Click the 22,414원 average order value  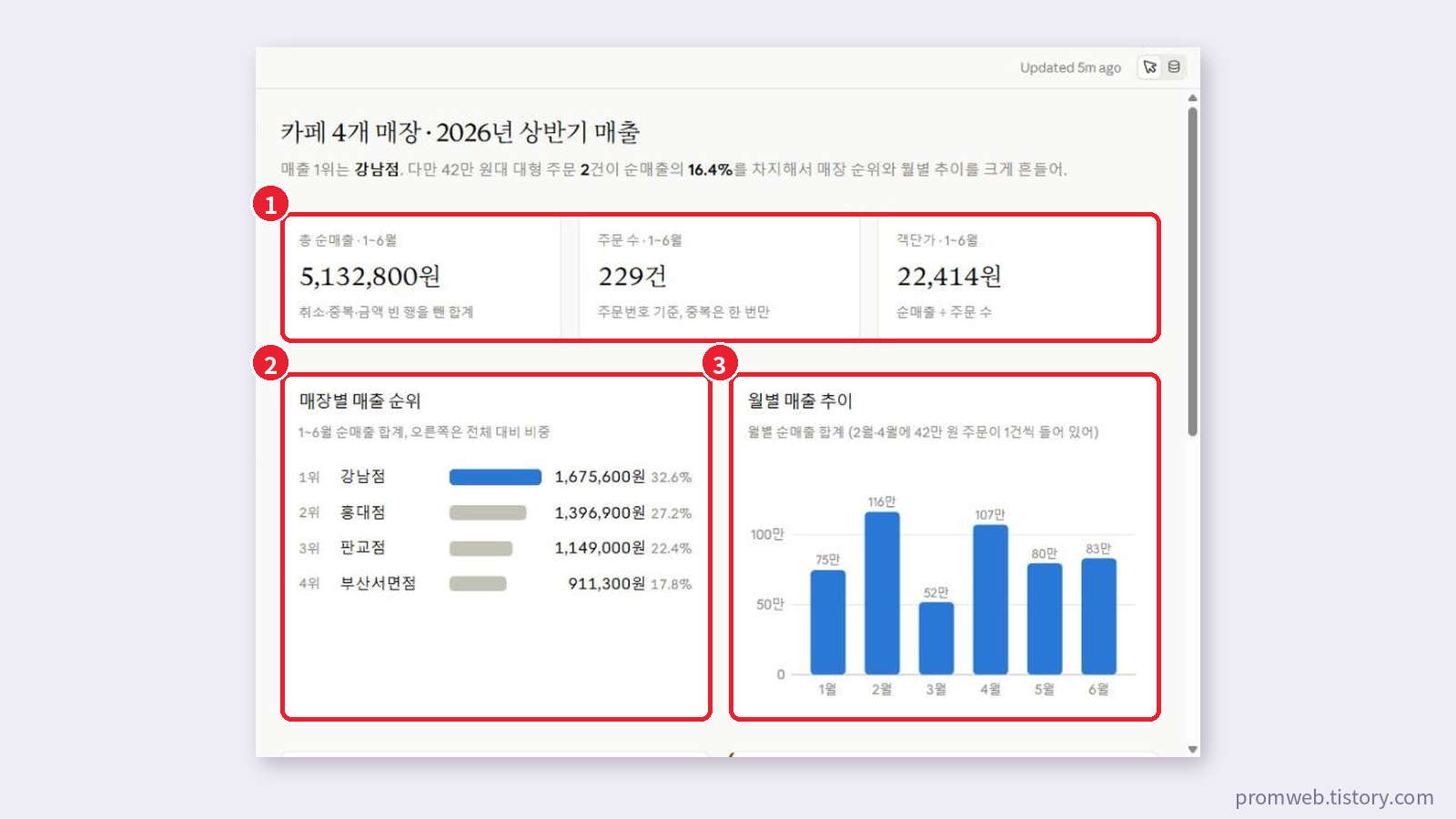tap(949, 276)
